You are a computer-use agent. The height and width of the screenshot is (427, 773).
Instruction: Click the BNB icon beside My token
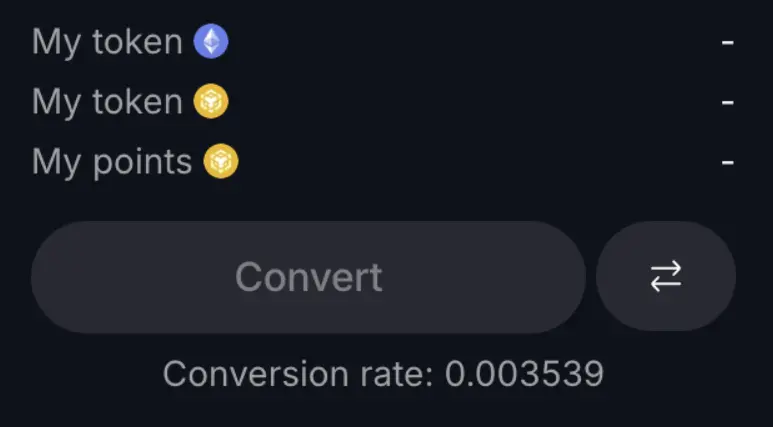pyautogui.click(x=210, y=101)
